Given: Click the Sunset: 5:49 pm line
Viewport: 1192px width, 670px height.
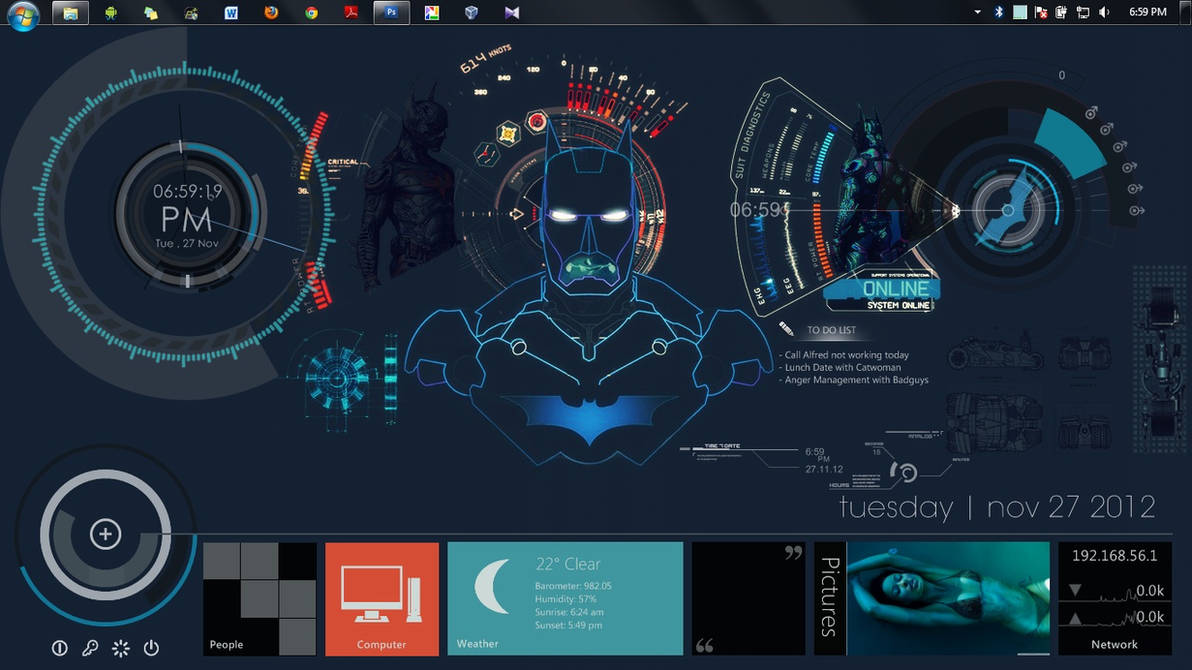Looking at the screenshot, I should 568,625.
